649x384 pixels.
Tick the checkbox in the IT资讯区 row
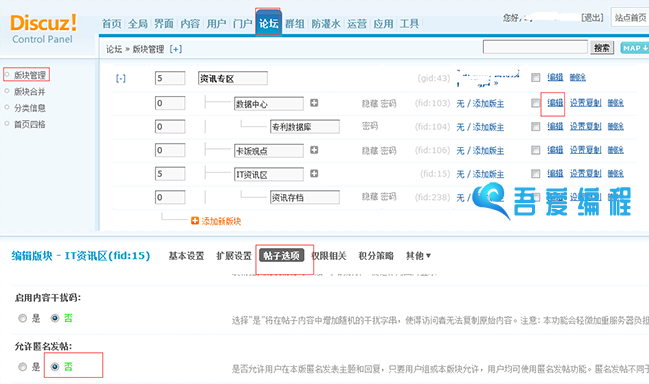click(536, 174)
